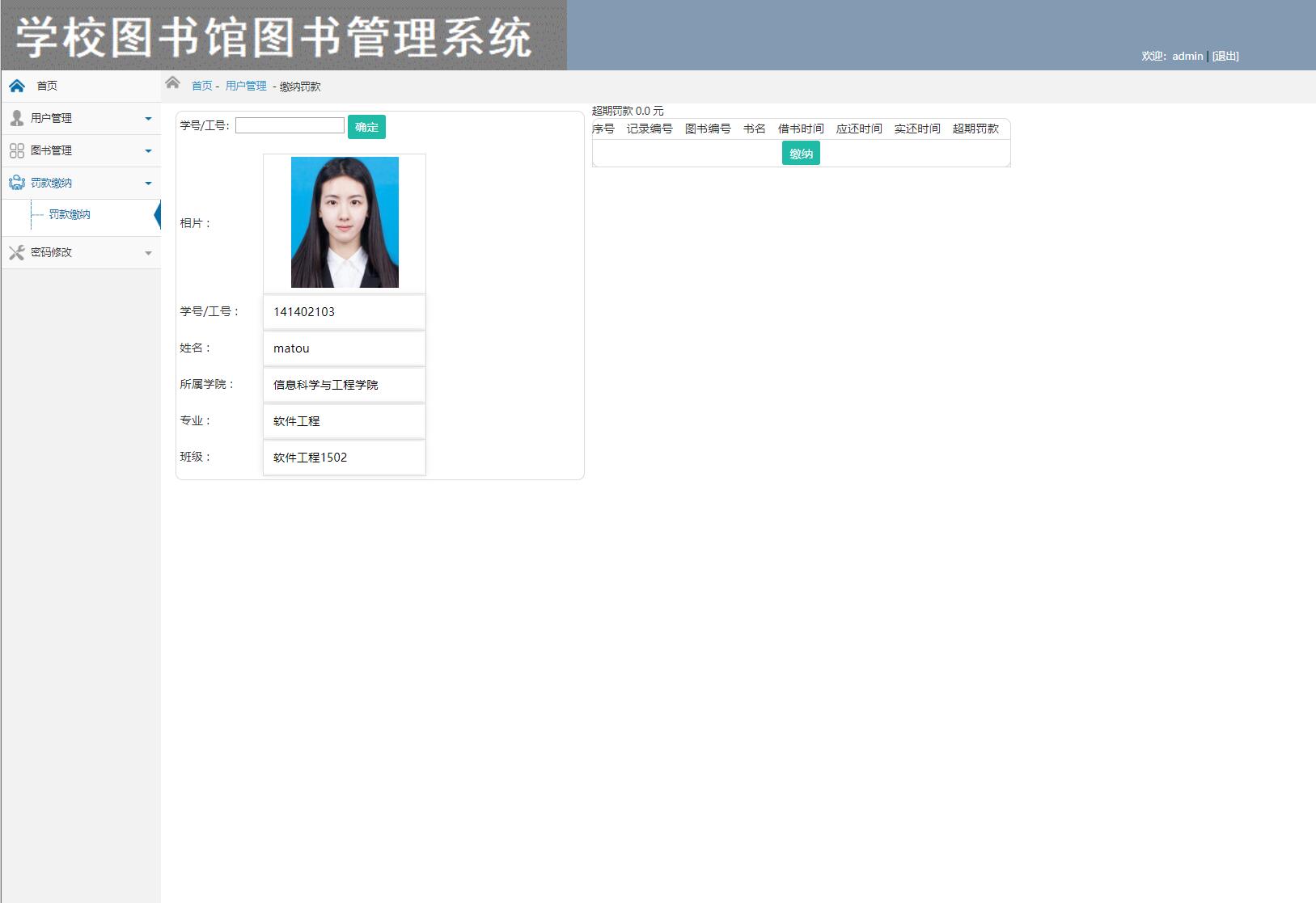Image resolution: width=1316 pixels, height=903 pixels.
Task: Click the breadcrumb home icon
Action: pos(172,82)
